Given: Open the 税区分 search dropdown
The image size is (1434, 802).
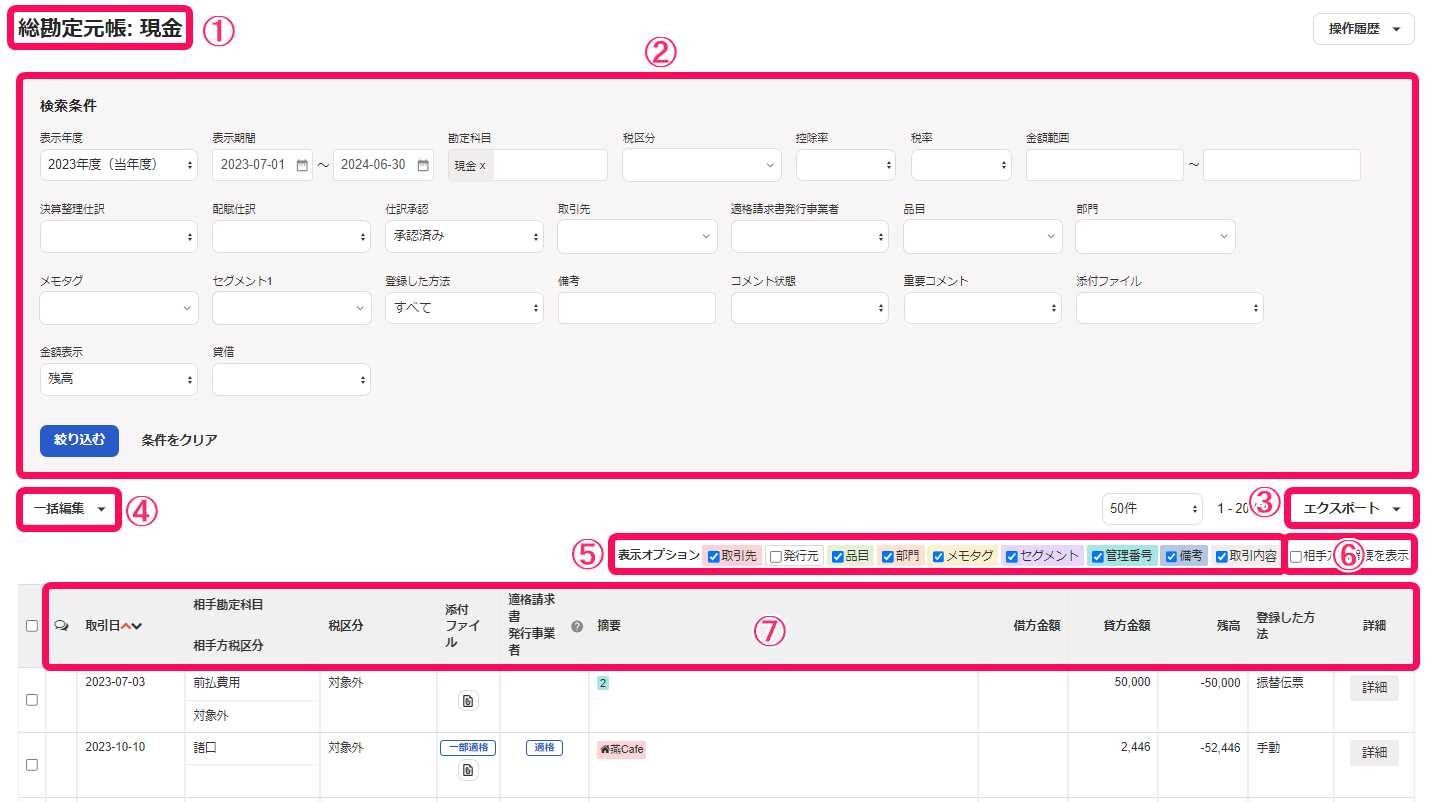Looking at the screenshot, I should (702, 165).
